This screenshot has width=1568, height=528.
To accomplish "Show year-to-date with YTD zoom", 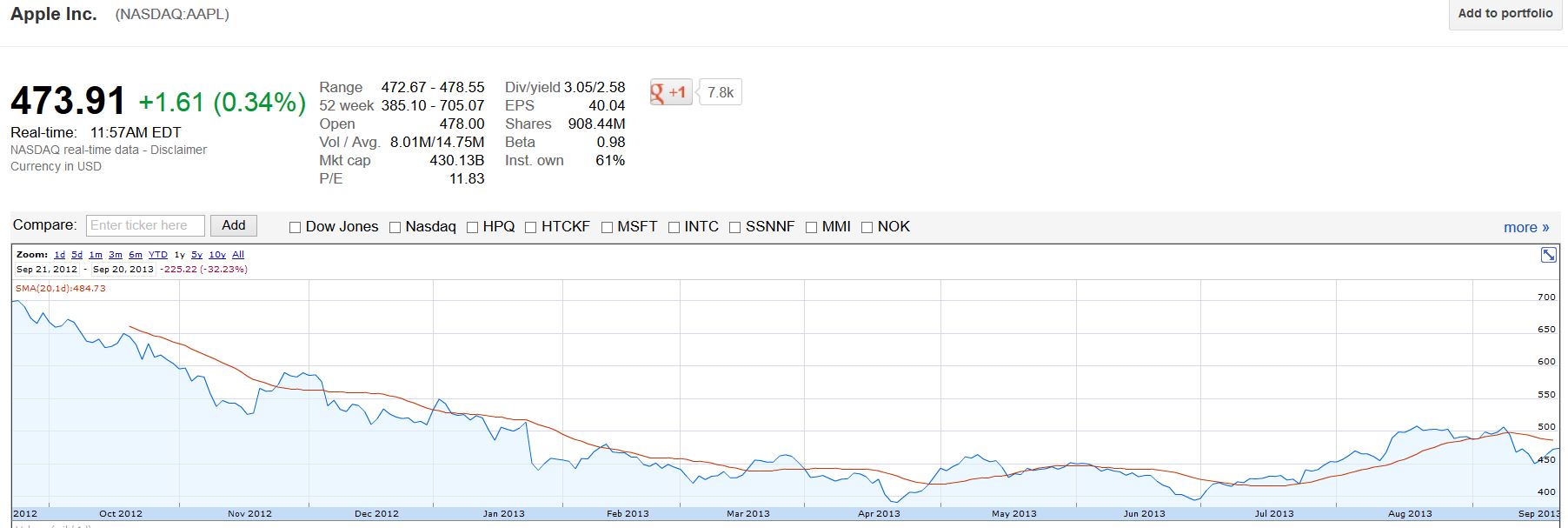I will tap(157, 255).
